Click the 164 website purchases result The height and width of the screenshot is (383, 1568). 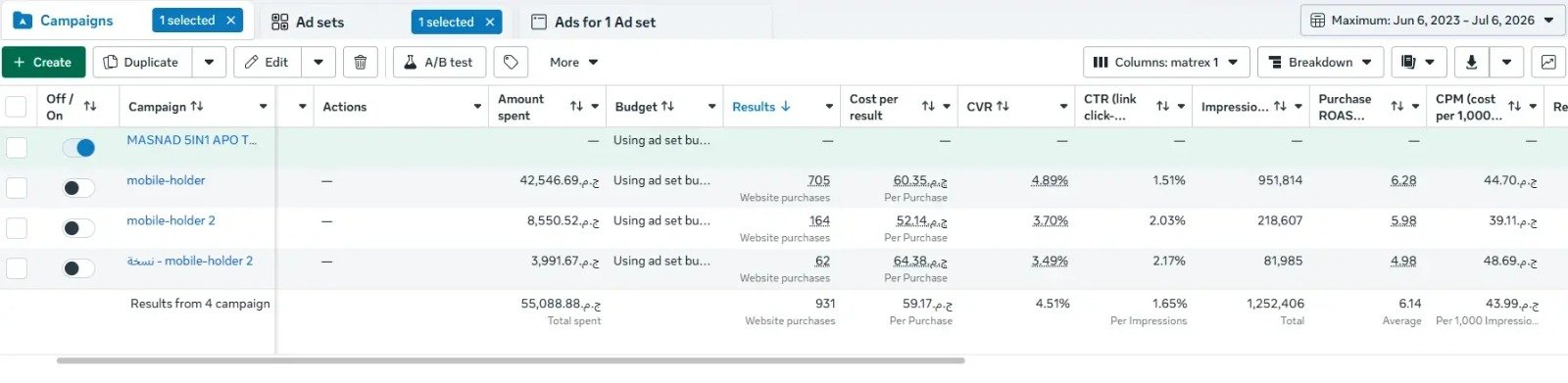pyautogui.click(x=819, y=220)
